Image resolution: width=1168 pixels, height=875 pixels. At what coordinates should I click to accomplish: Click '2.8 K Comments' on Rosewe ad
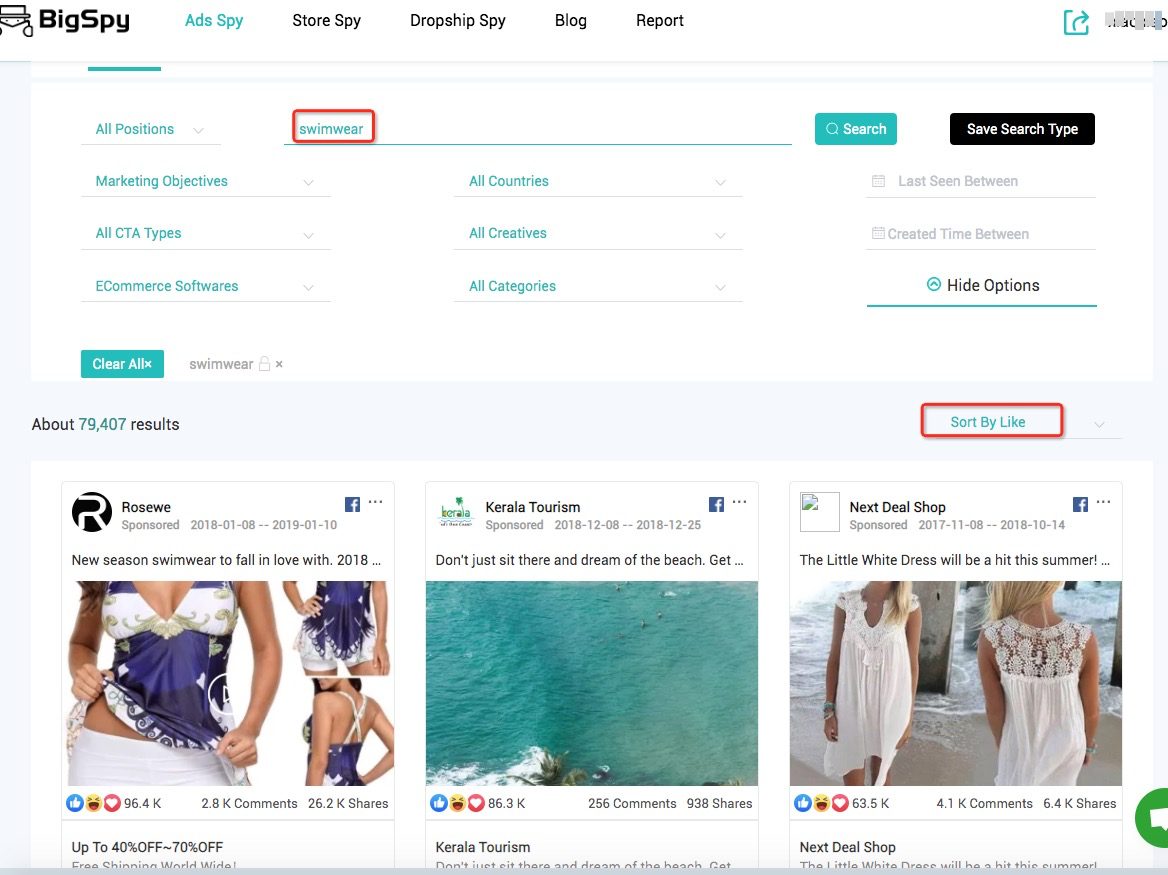point(249,804)
